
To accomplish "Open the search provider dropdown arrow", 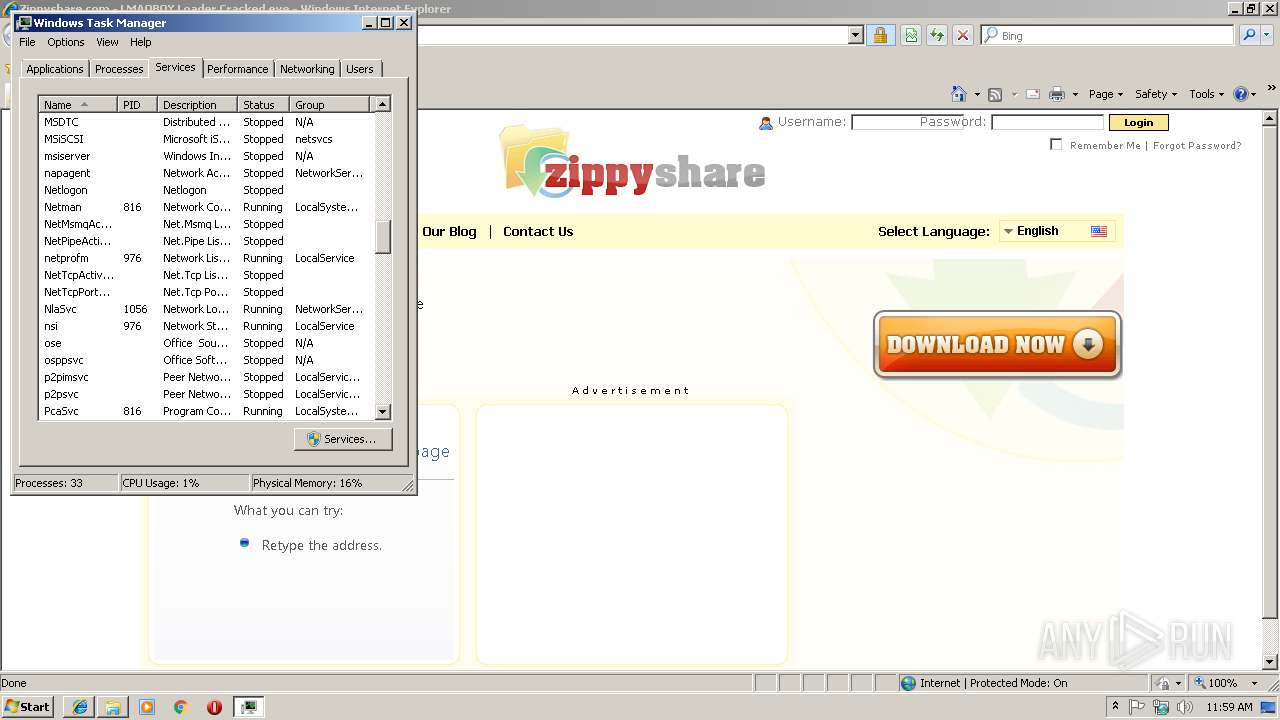I will point(1265,35).
